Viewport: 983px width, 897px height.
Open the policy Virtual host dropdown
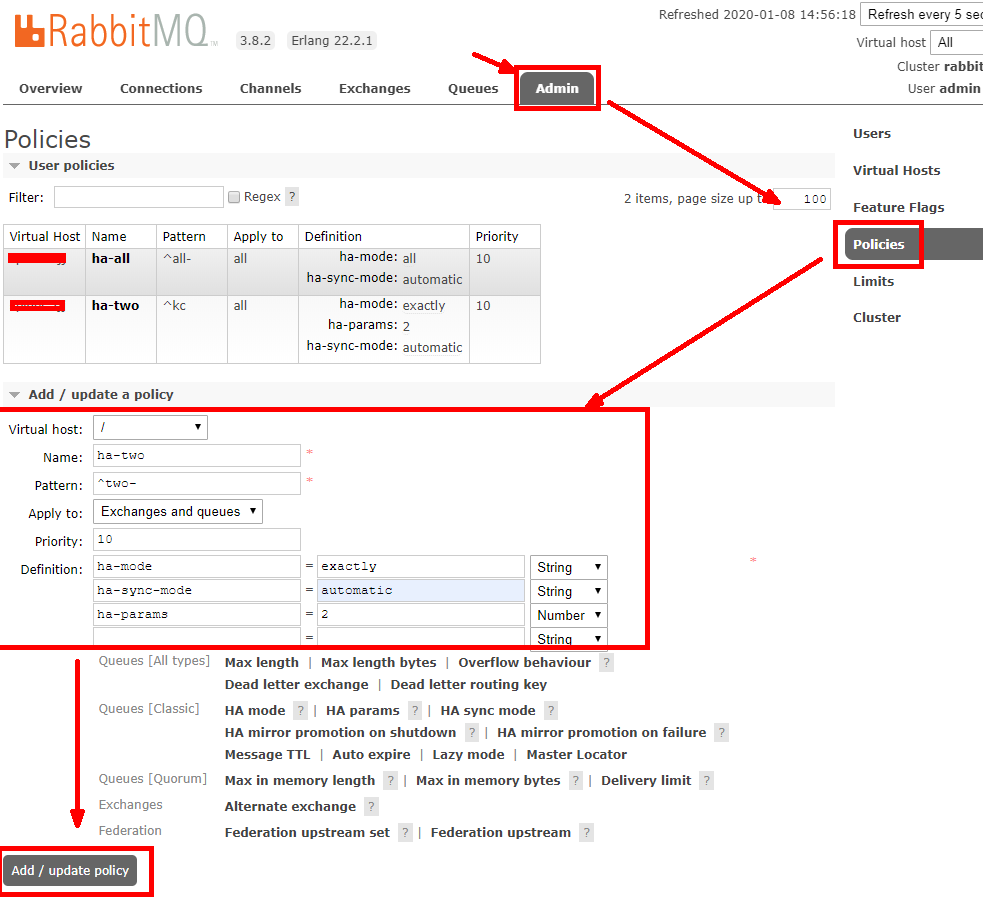click(x=150, y=428)
